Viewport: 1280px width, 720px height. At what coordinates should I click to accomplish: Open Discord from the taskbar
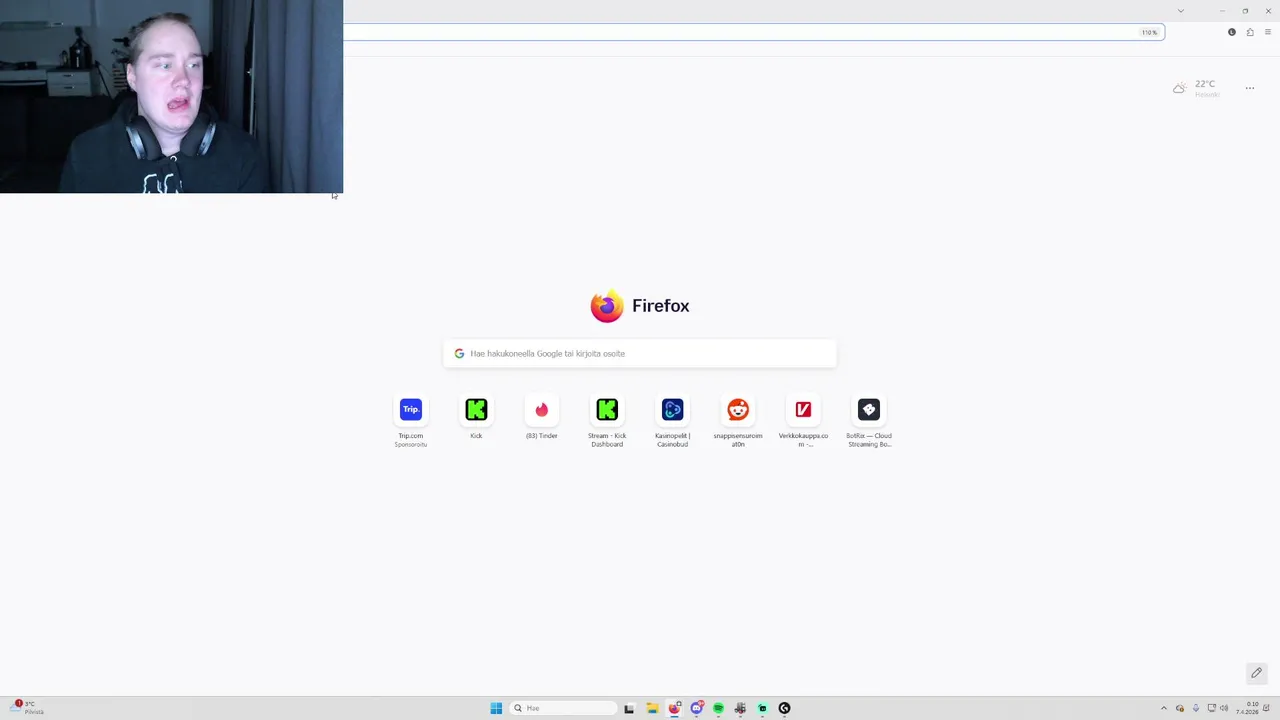point(697,708)
